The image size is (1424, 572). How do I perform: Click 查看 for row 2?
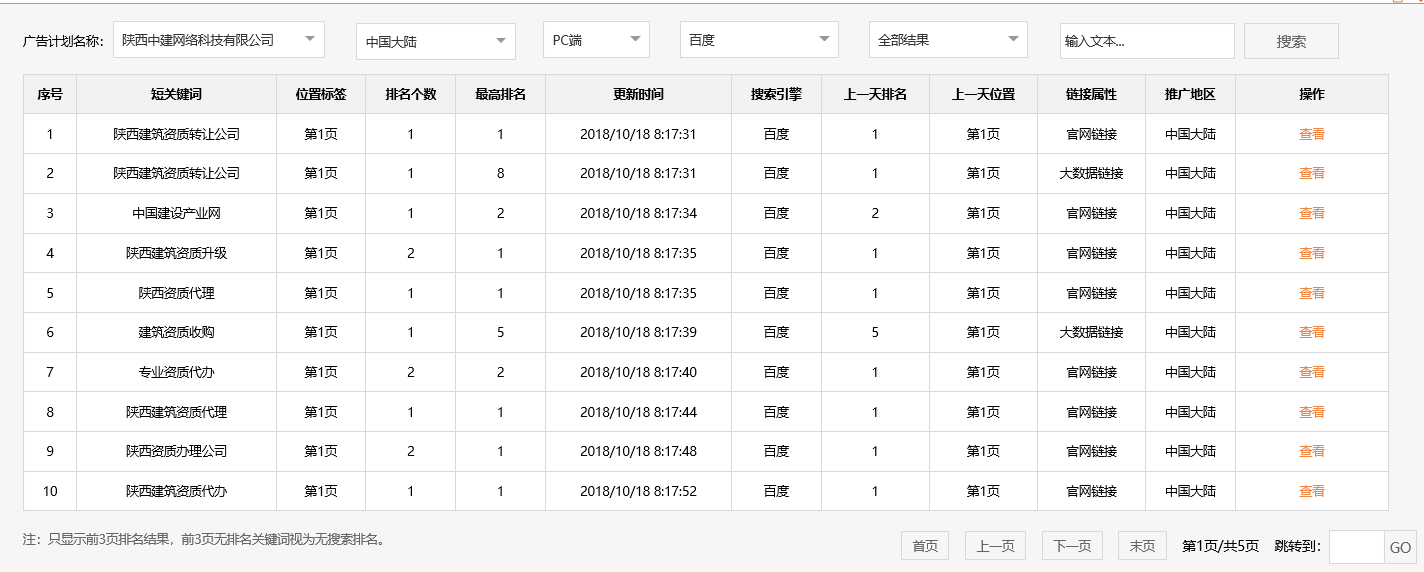click(1311, 173)
